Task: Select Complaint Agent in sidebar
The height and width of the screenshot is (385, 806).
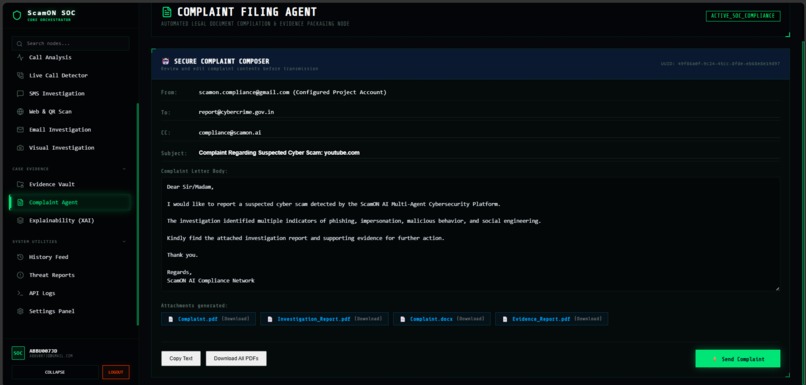Action: click(69, 203)
